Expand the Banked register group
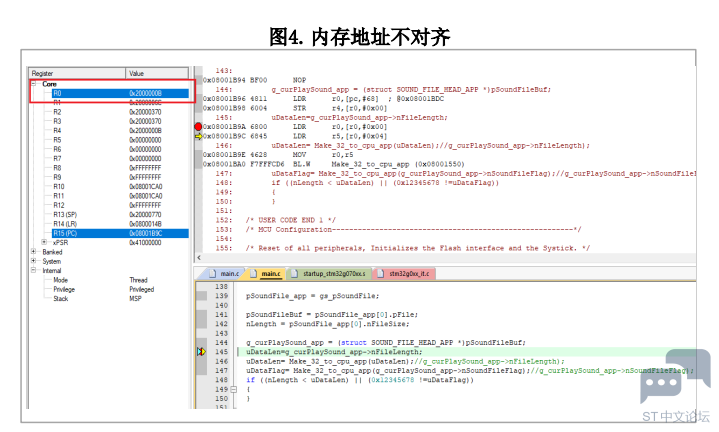719x432 pixels. tap(33, 252)
